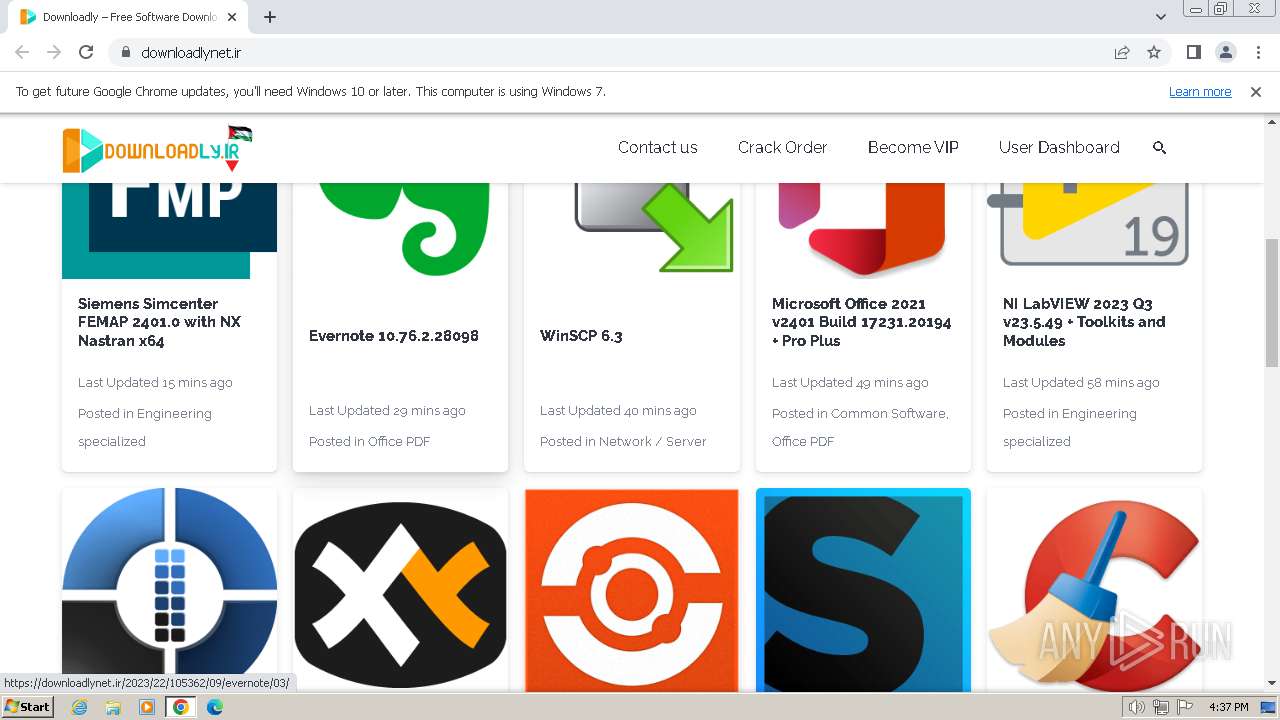Viewport: 1280px width, 720px height.
Task: Click the orange circular logo thumbnail
Action: (631, 589)
